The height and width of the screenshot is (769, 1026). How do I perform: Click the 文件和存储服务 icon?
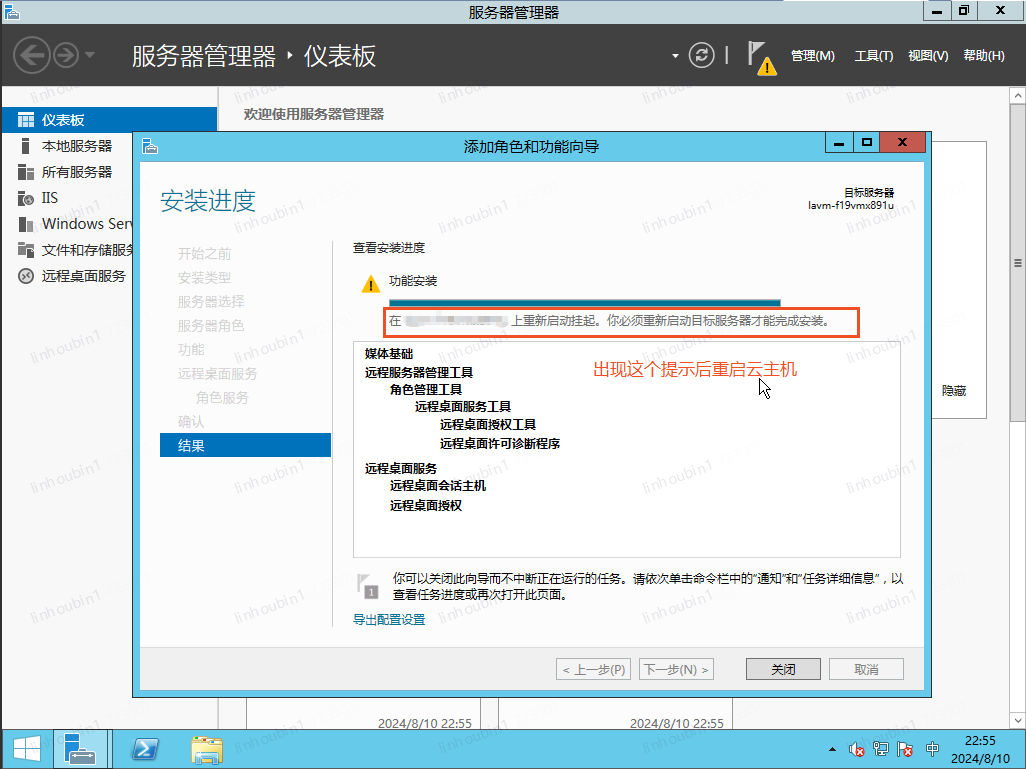(26, 250)
